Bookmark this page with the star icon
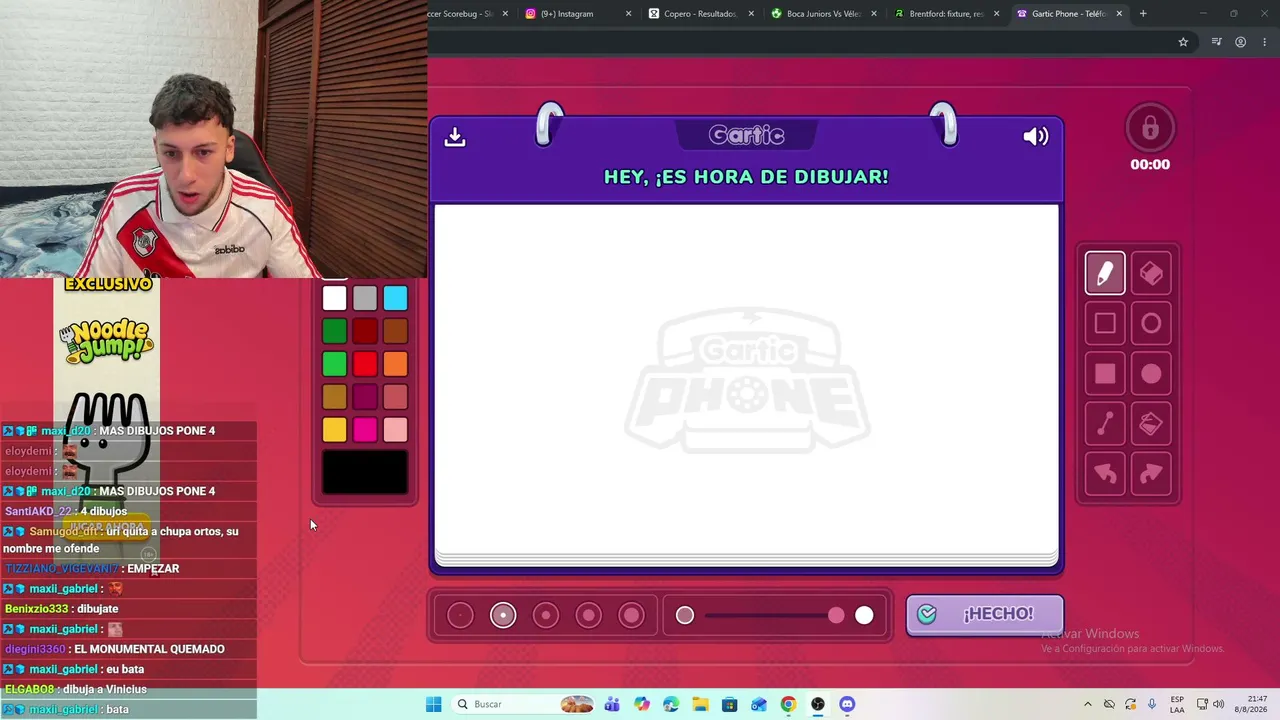 coord(1183,42)
